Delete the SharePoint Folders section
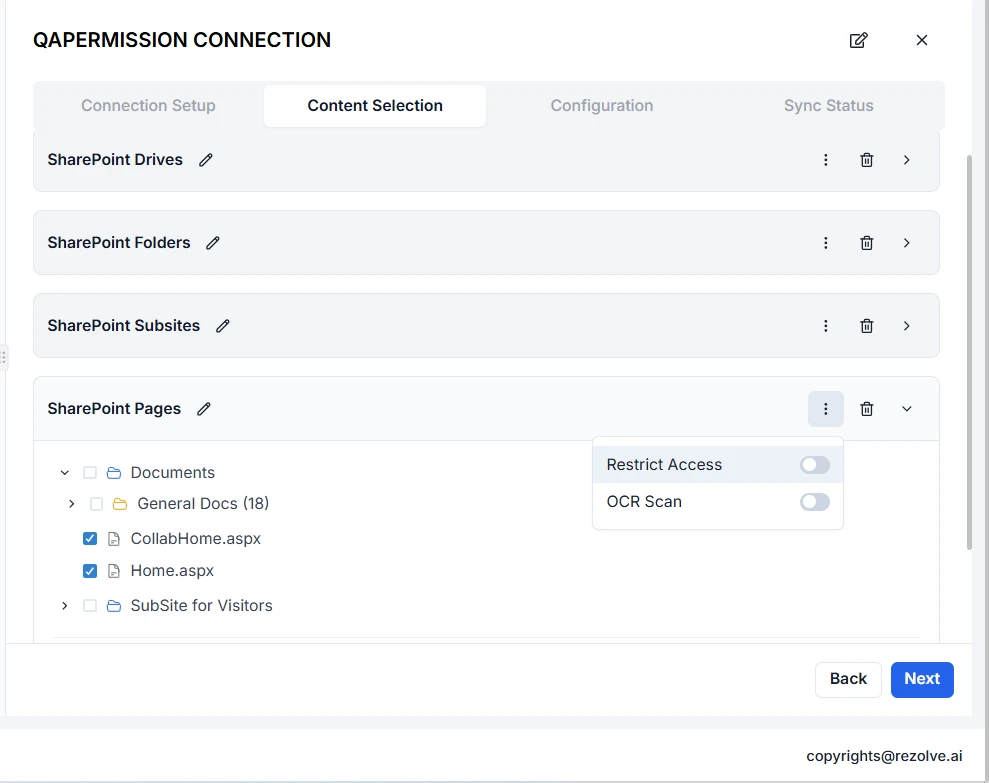The image size is (989, 783). click(867, 243)
